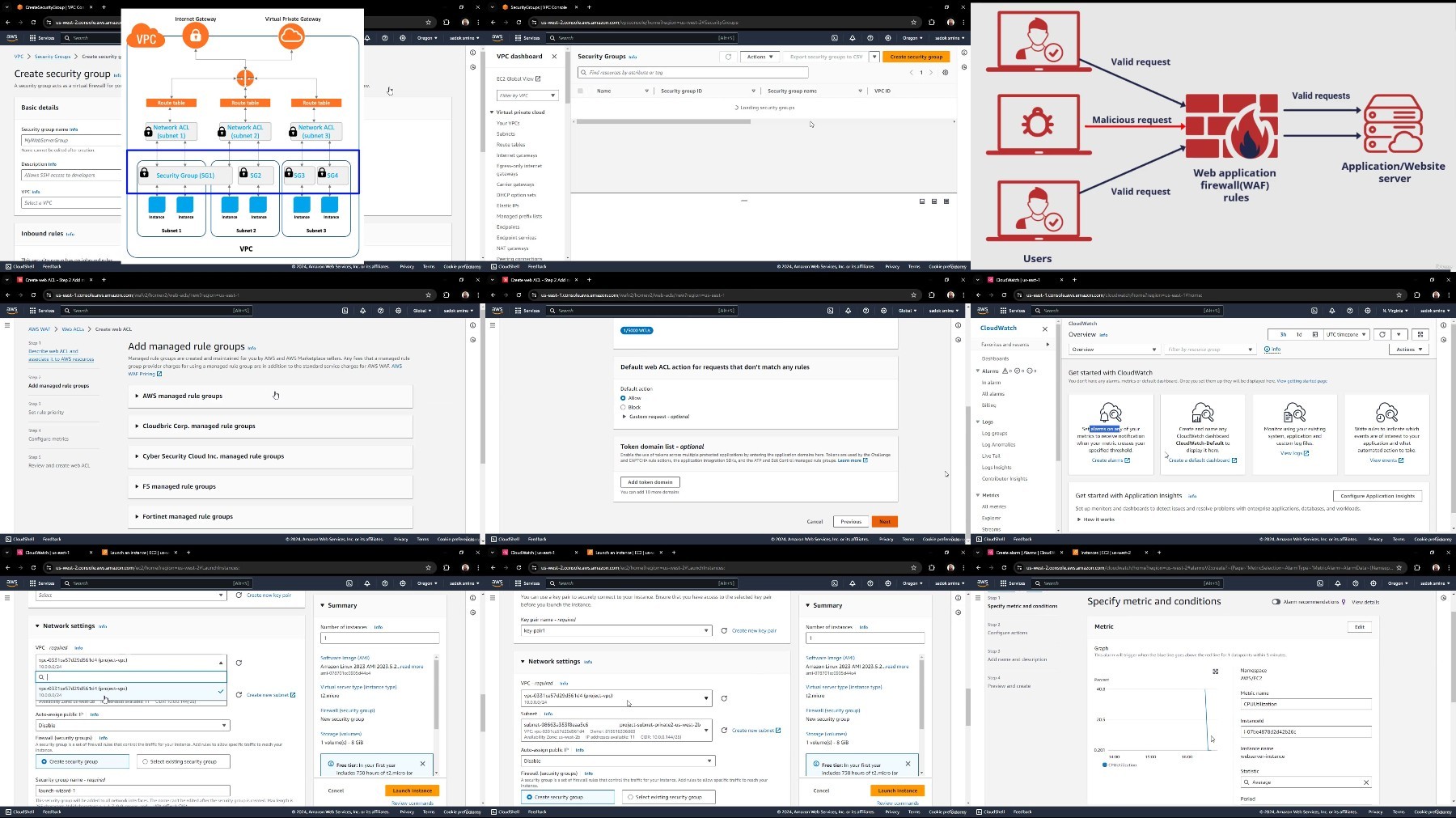Screen dimensions: 1456x818
Task: Close the CloudWatch navigation sidebar
Action: tap(1045, 328)
